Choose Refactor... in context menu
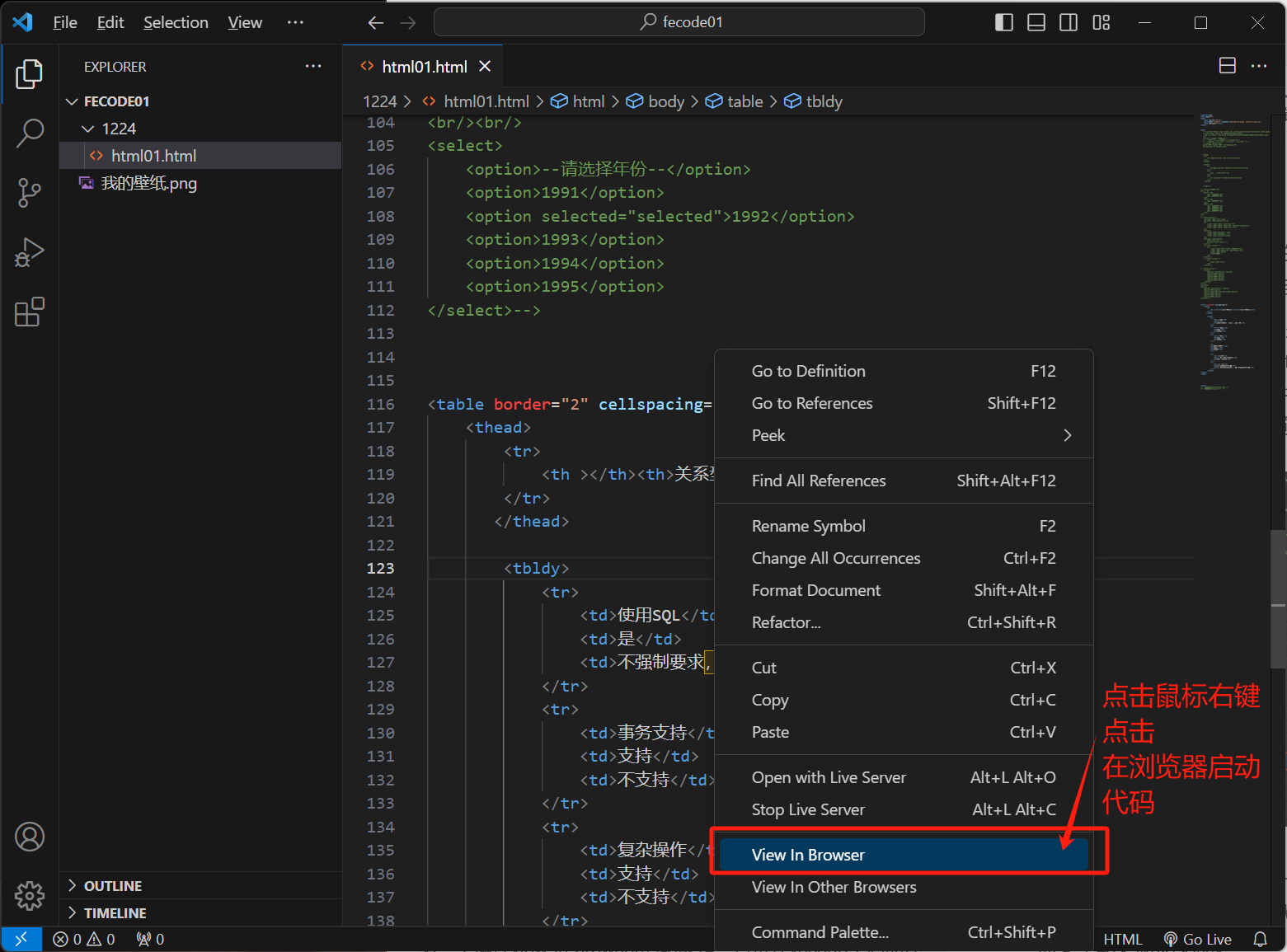Screen dimensions: 1287x952 [904, 622]
